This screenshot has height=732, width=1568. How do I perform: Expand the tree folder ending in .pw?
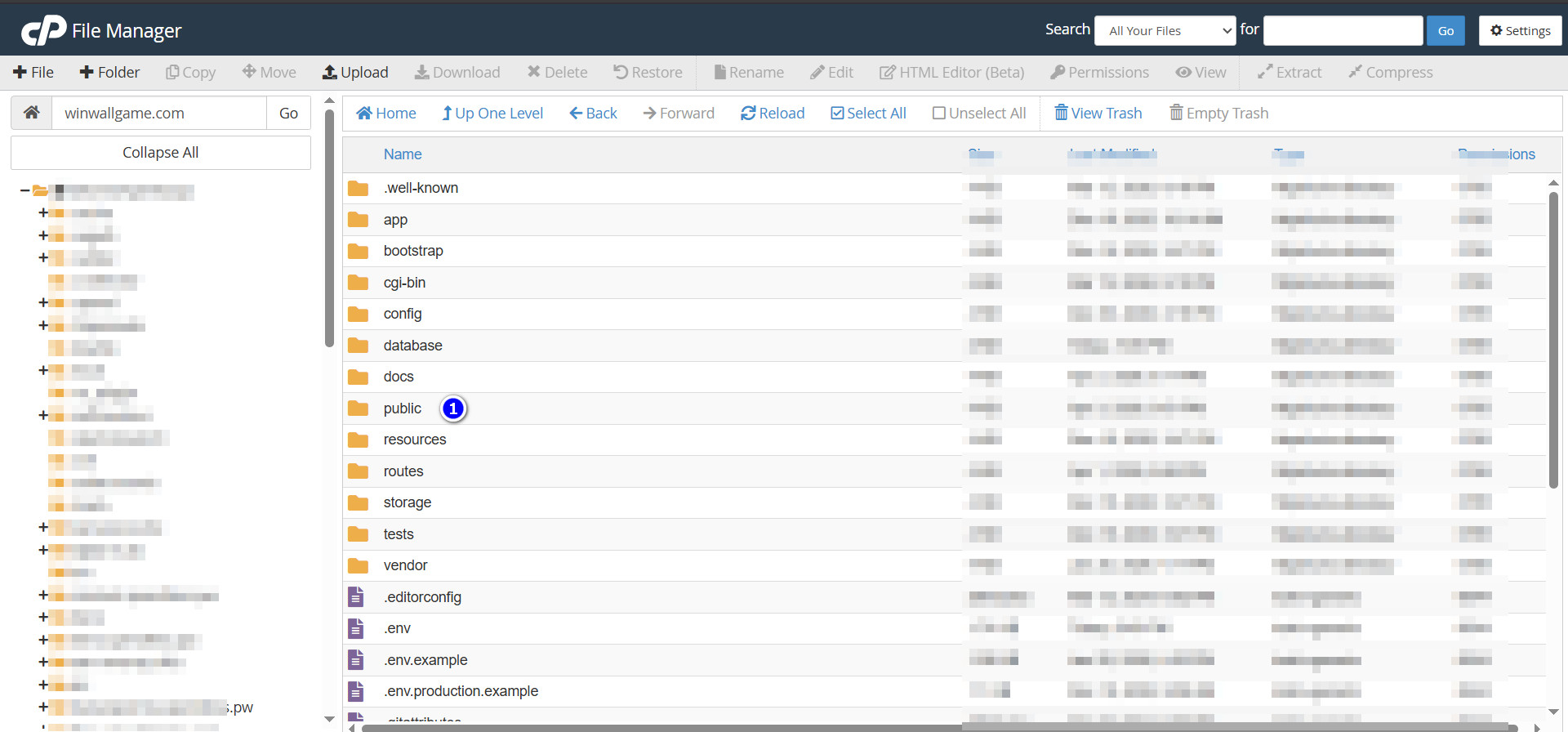coord(43,707)
